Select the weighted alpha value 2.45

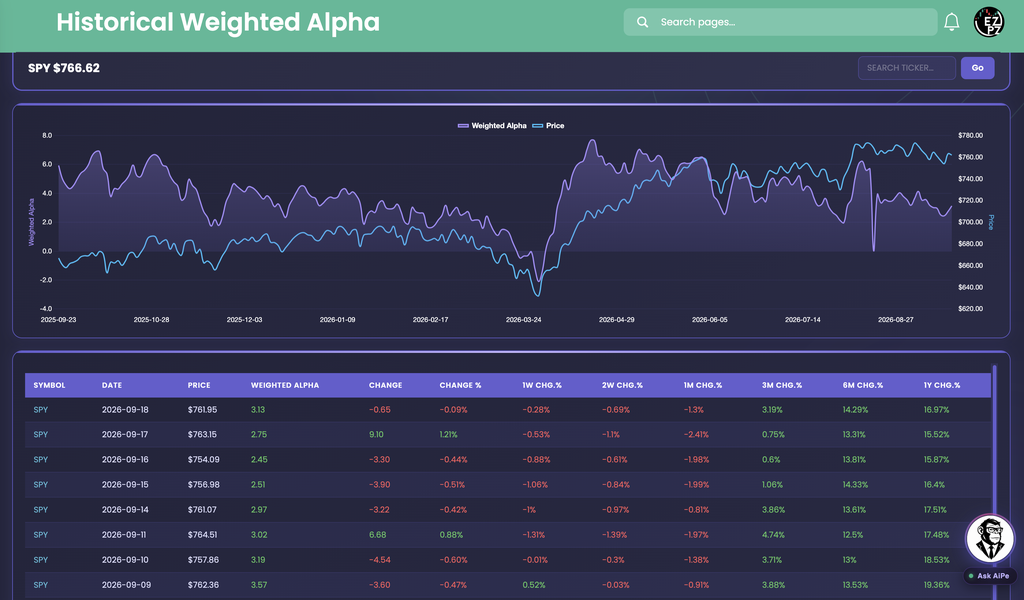[259, 460]
